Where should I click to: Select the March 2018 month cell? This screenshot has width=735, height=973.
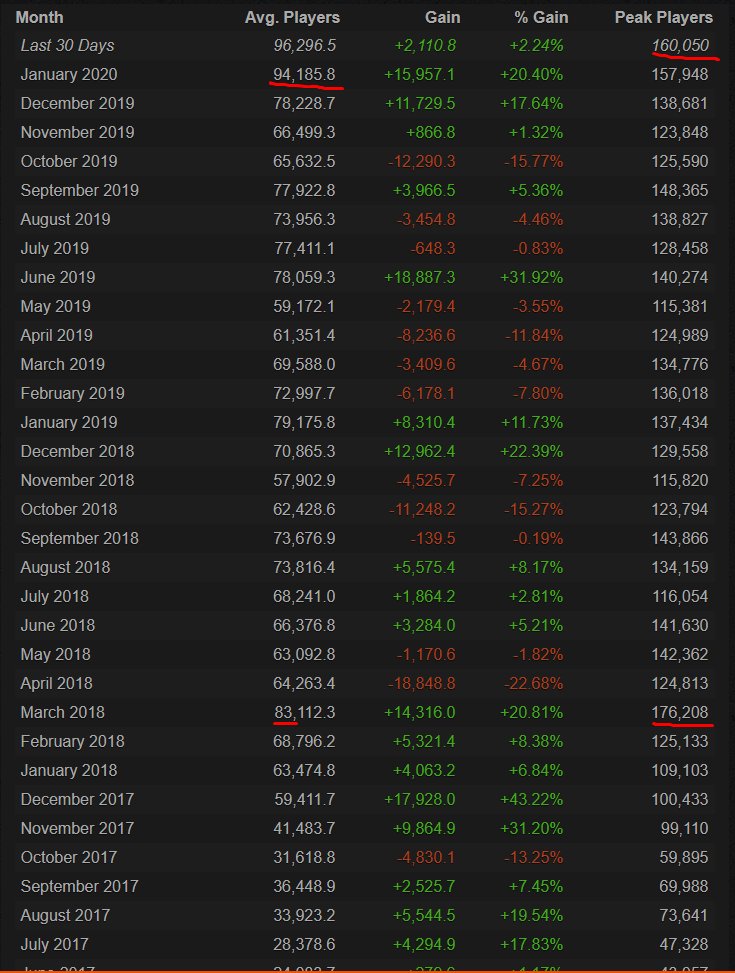tap(63, 712)
